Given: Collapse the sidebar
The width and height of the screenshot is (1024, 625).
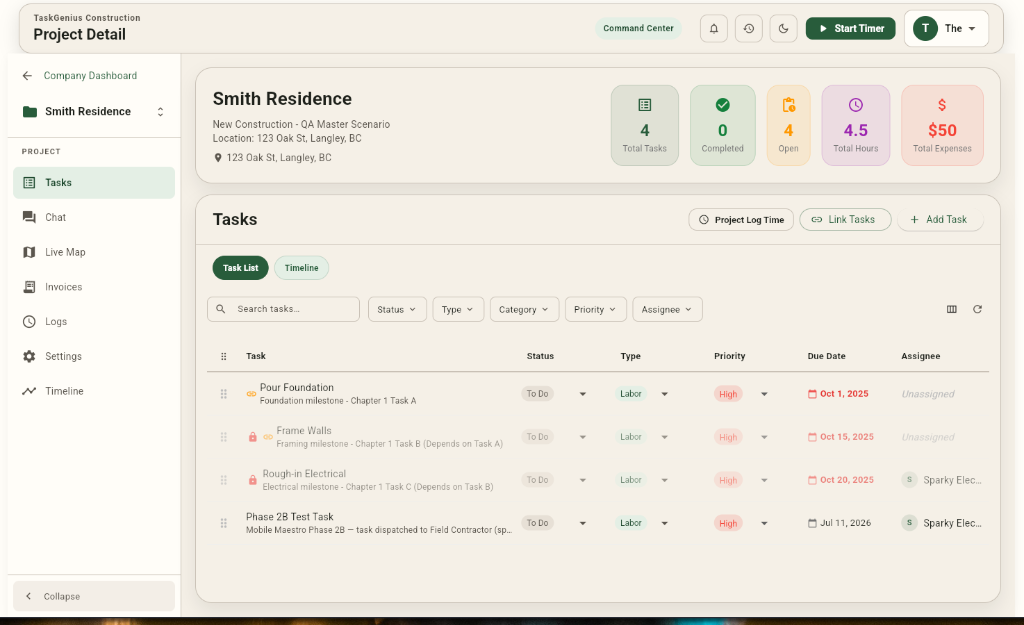Looking at the screenshot, I should point(94,596).
